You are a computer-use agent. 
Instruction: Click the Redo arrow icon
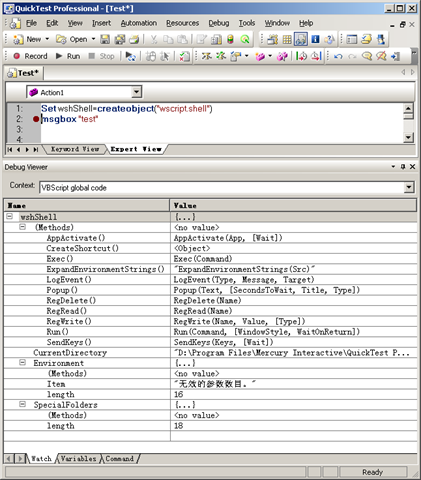[x=352, y=56]
